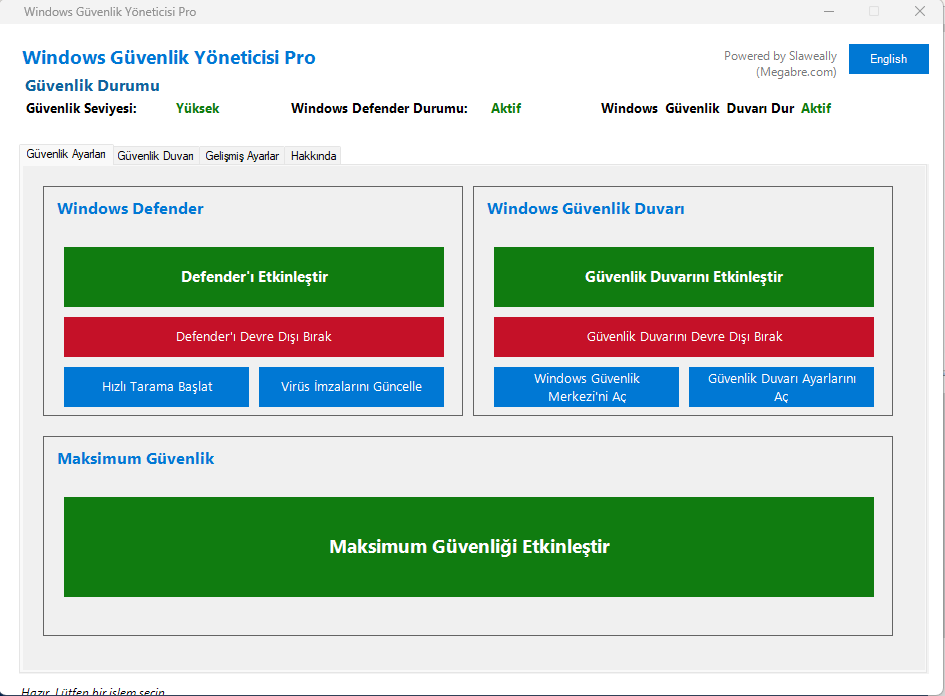Switch language with the English button

point(889,59)
